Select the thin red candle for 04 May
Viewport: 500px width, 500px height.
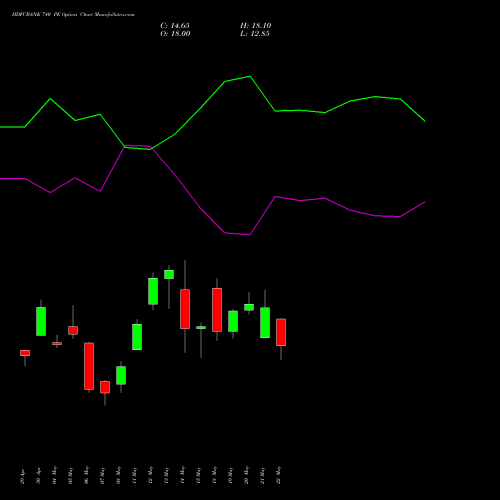click(57, 343)
